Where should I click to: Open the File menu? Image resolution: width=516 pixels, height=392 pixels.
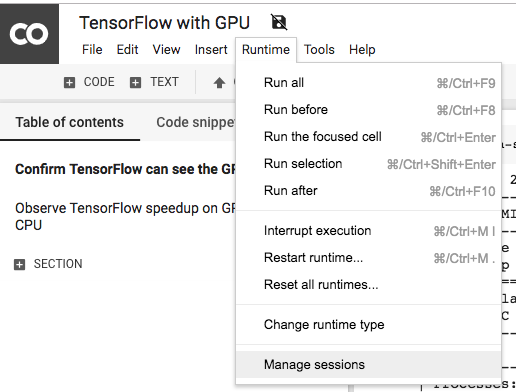[92, 50]
